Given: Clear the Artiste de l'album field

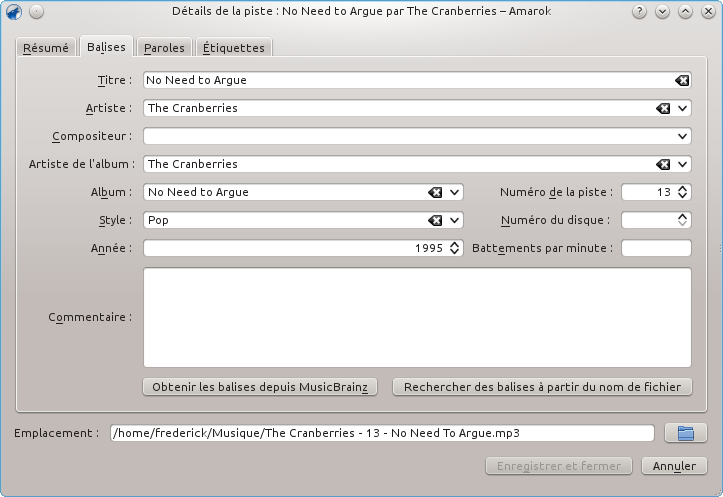Looking at the screenshot, I should 663,164.
